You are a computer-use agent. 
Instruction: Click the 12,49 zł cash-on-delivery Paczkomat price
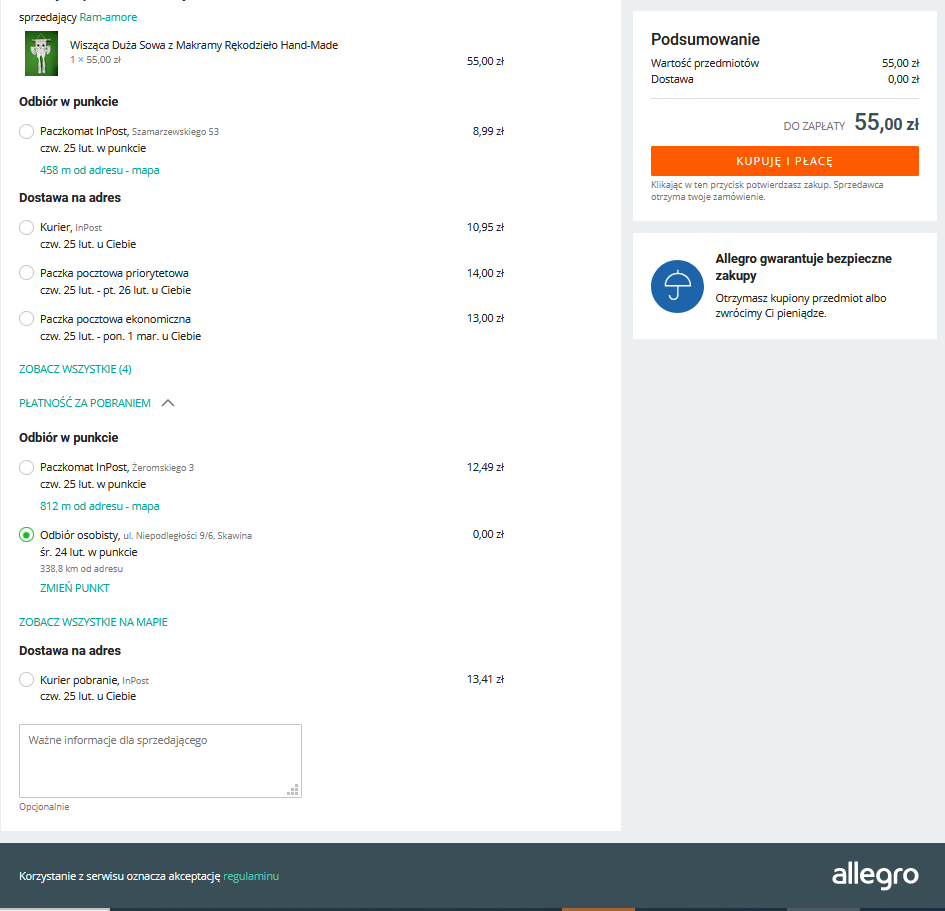(485, 467)
